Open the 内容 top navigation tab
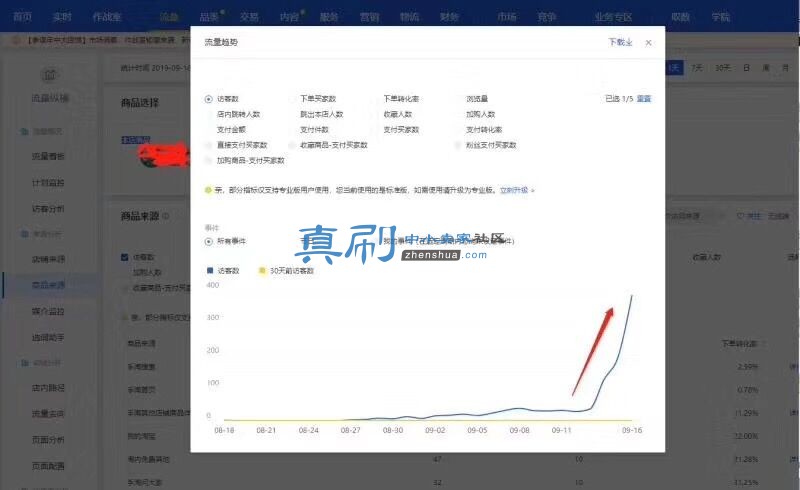The image size is (800, 490). 289,17
